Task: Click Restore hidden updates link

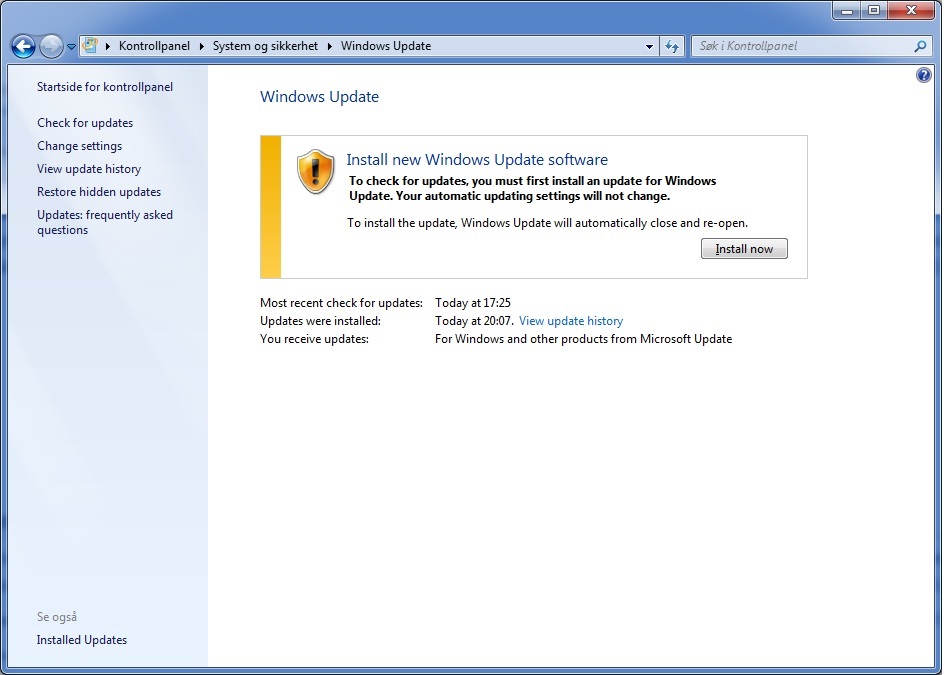Action: tap(99, 192)
